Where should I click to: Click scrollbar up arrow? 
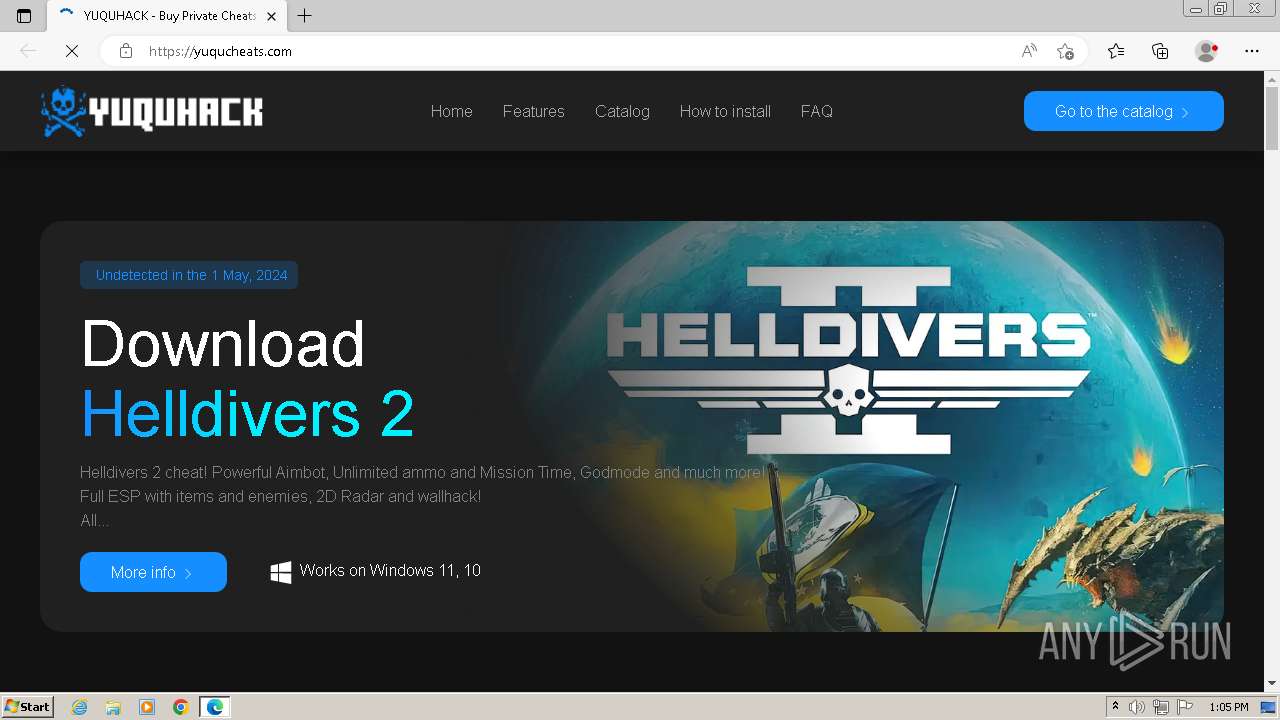click(1271, 78)
